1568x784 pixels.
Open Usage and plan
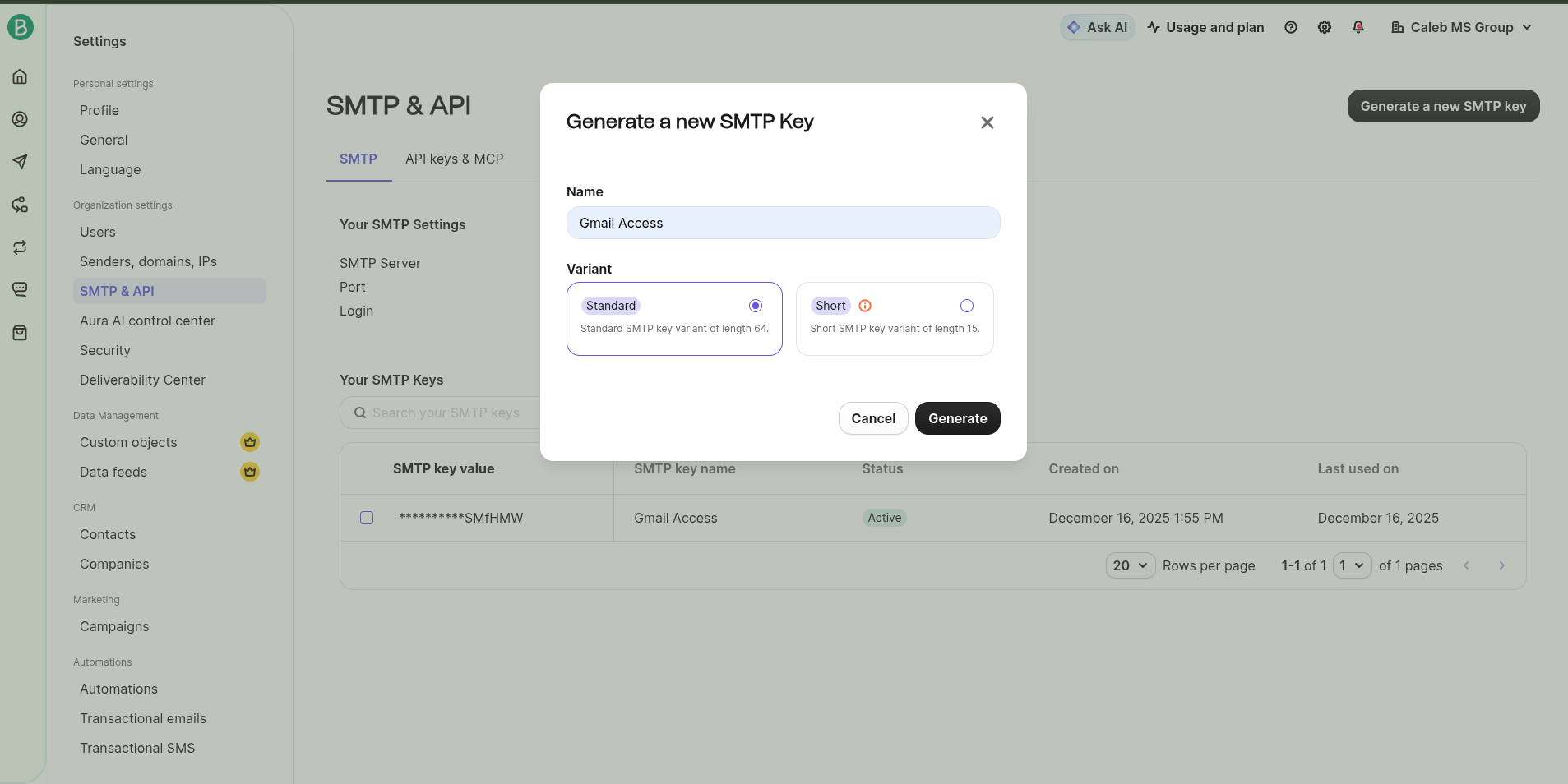coord(1205,27)
